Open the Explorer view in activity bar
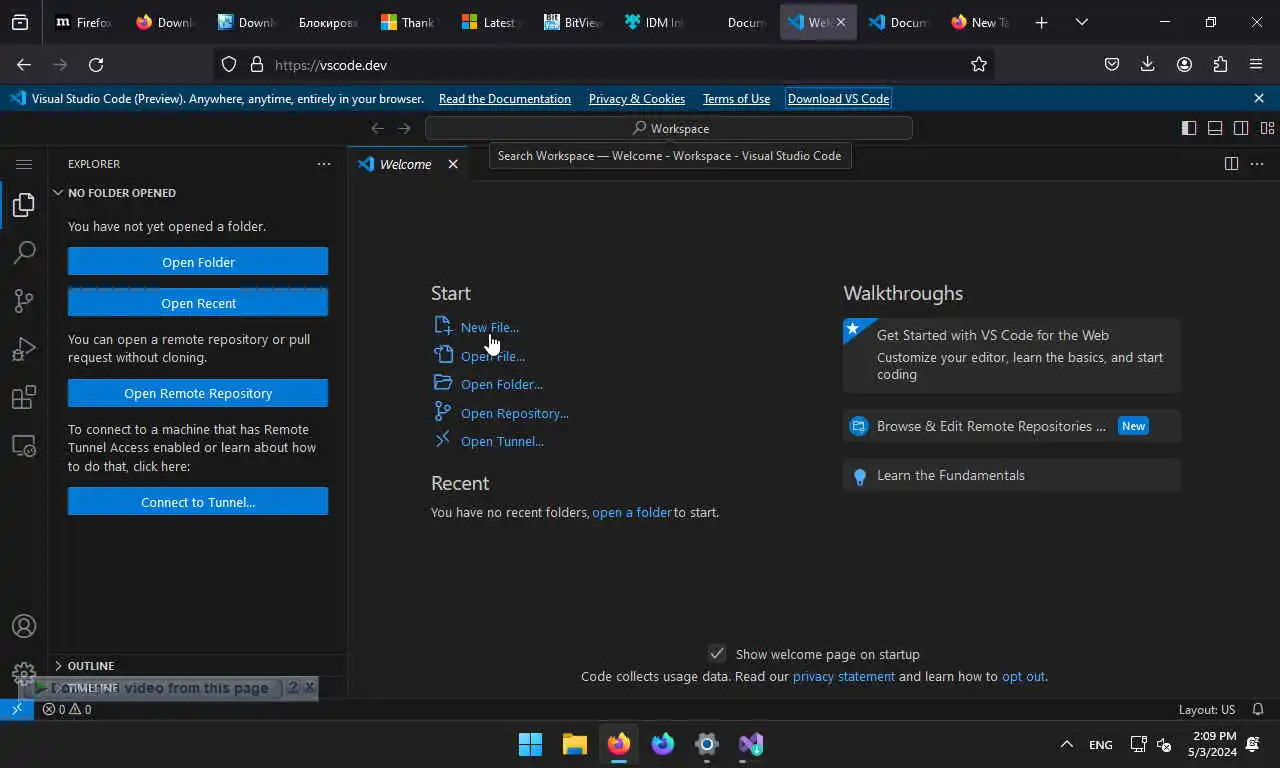 [x=24, y=205]
